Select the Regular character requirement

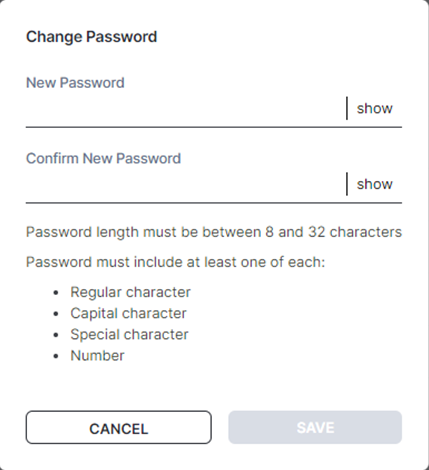tap(130, 292)
